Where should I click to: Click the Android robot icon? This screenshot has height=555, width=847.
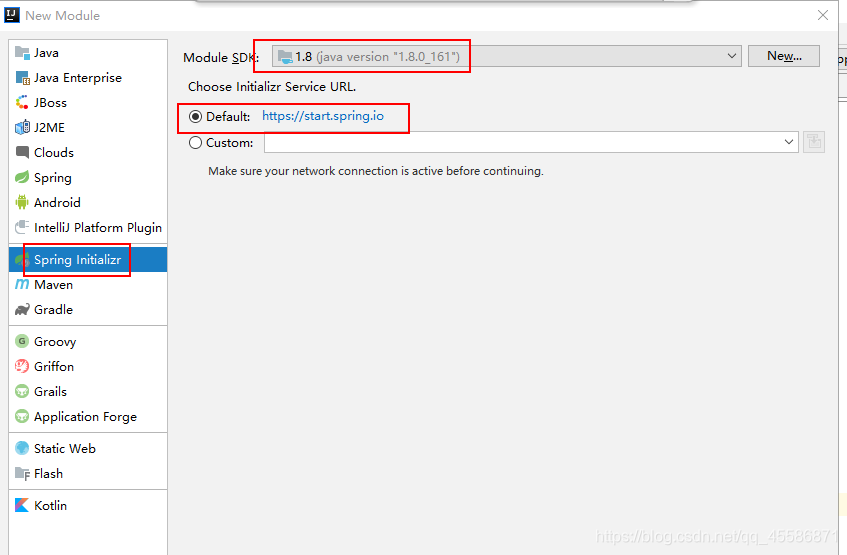(22, 202)
